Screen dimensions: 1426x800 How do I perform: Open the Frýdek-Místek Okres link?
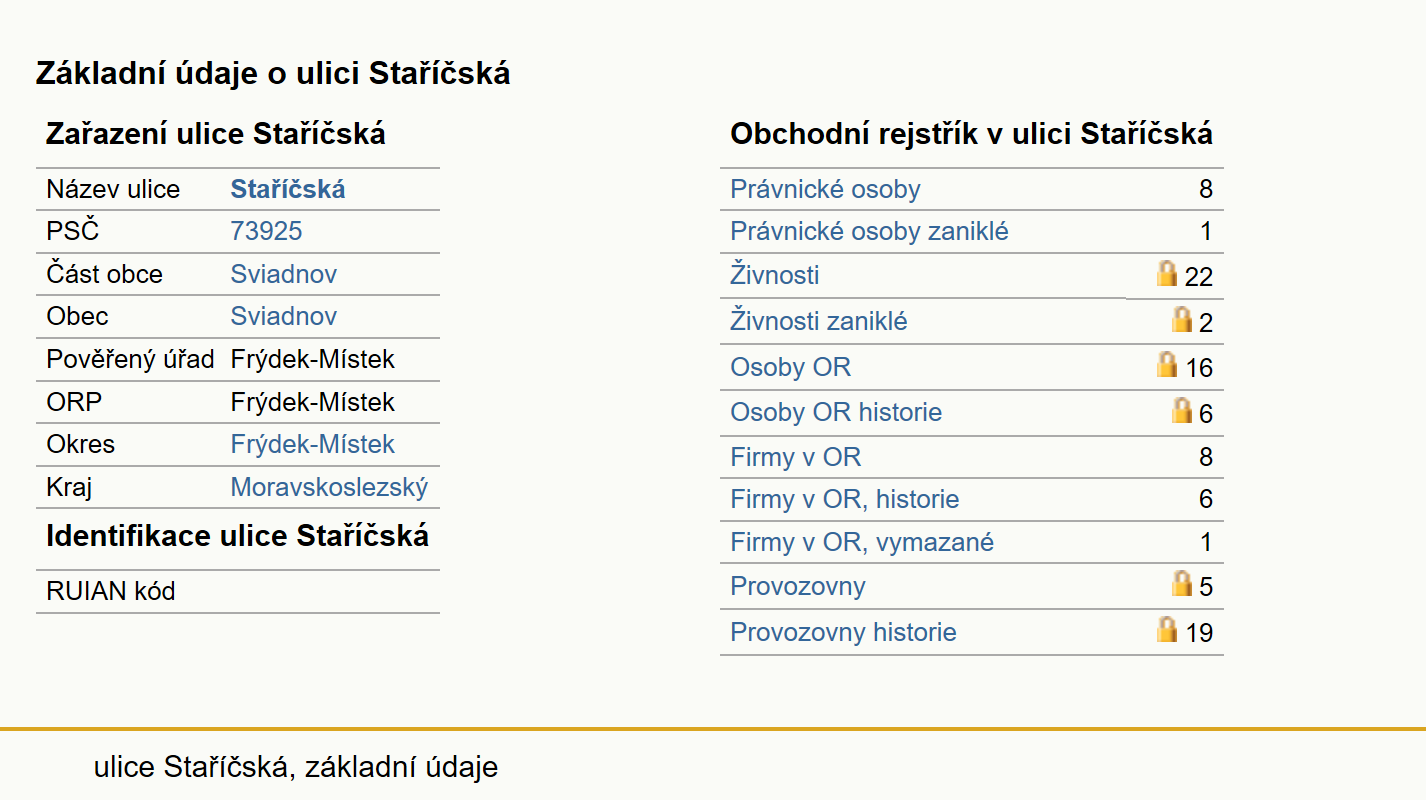(313, 444)
